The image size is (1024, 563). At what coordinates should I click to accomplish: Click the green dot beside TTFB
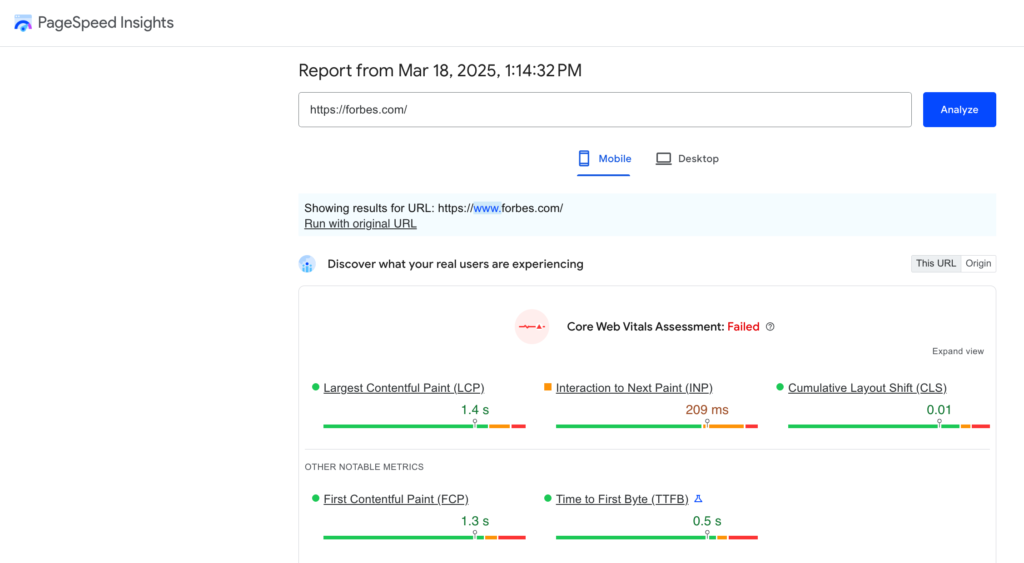548,498
